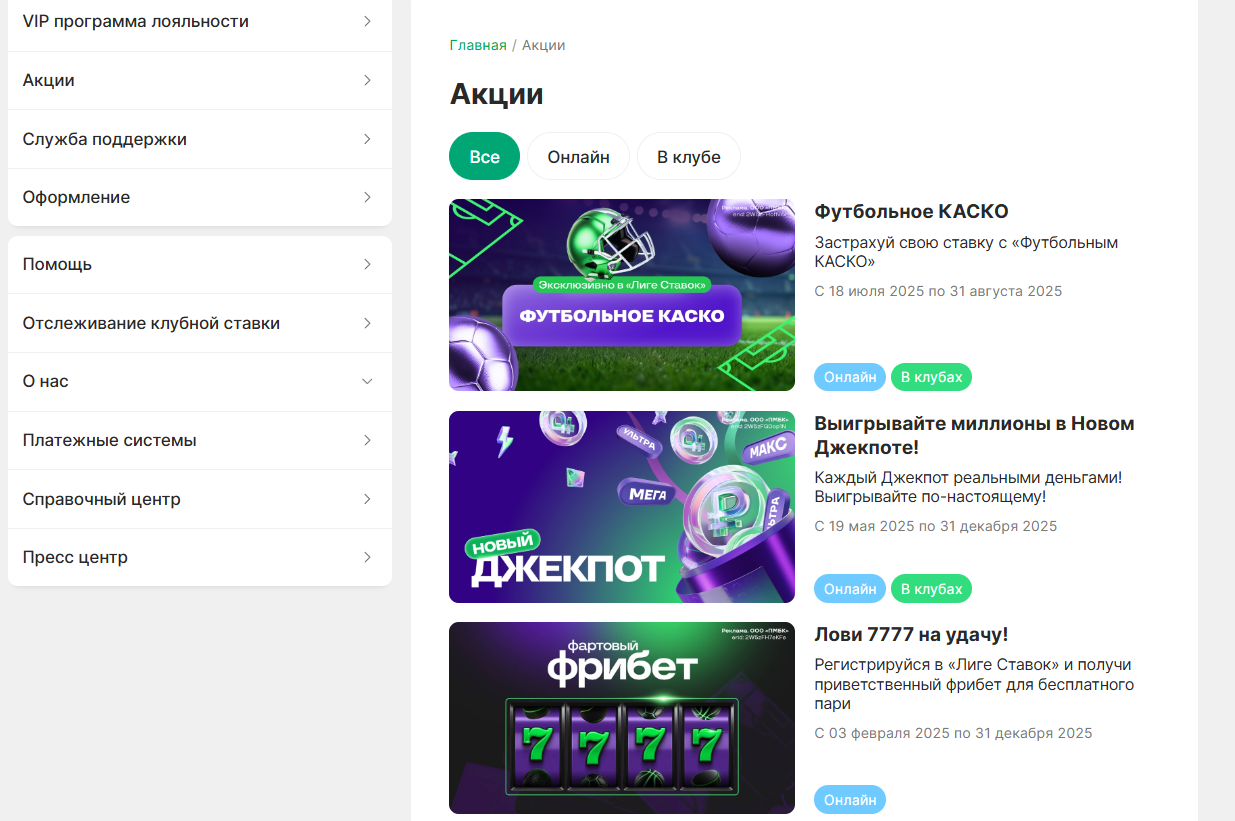Open the Новый Джекпот banner image
This screenshot has width=1235, height=821.
[x=622, y=507]
